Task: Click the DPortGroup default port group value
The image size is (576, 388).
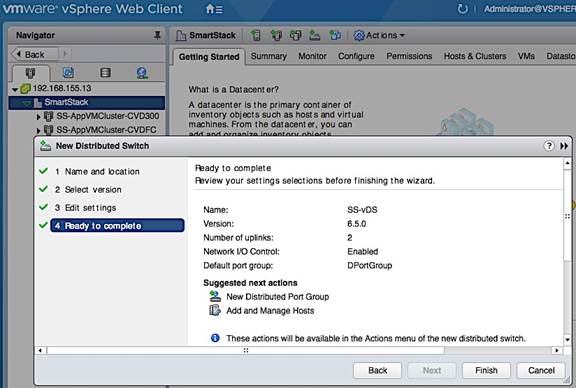Action: pyautogui.click(x=370, y=265)
